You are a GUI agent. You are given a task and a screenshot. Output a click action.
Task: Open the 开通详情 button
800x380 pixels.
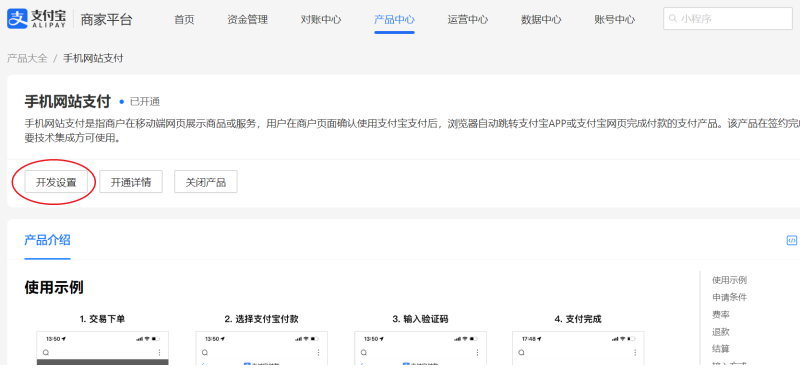tap(131, 182)
